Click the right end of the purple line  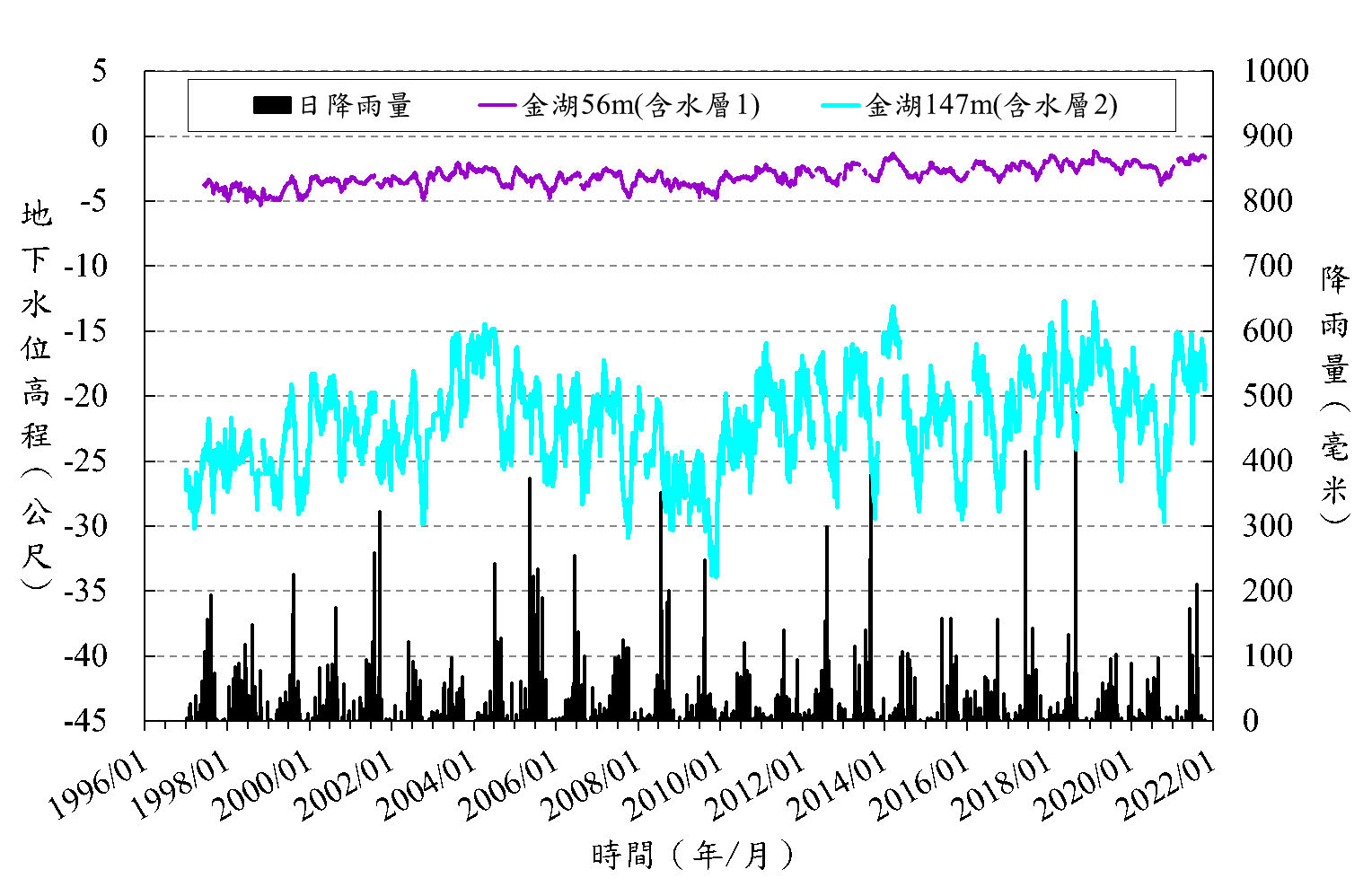pyautogui.click(x=1204, y=157)
